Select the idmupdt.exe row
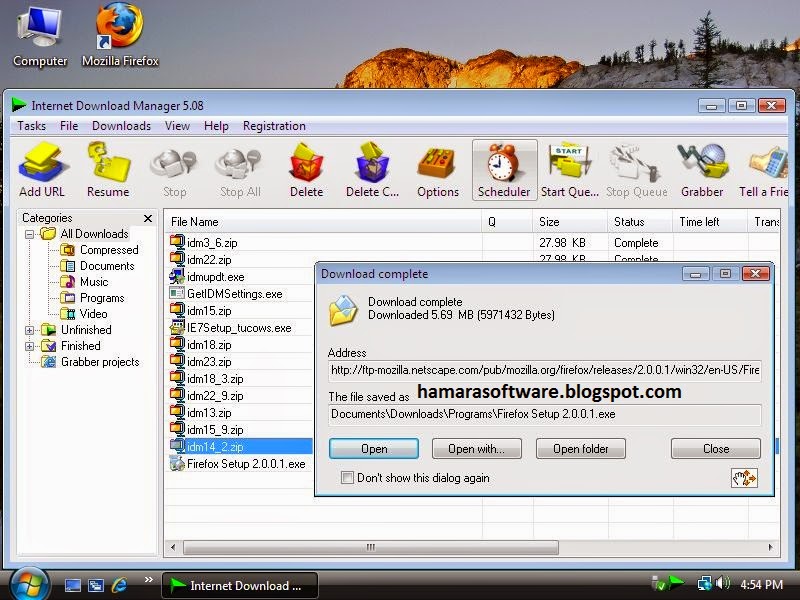Image resolution: width=800 pixels, height=600 pixels. click(240, 277)
